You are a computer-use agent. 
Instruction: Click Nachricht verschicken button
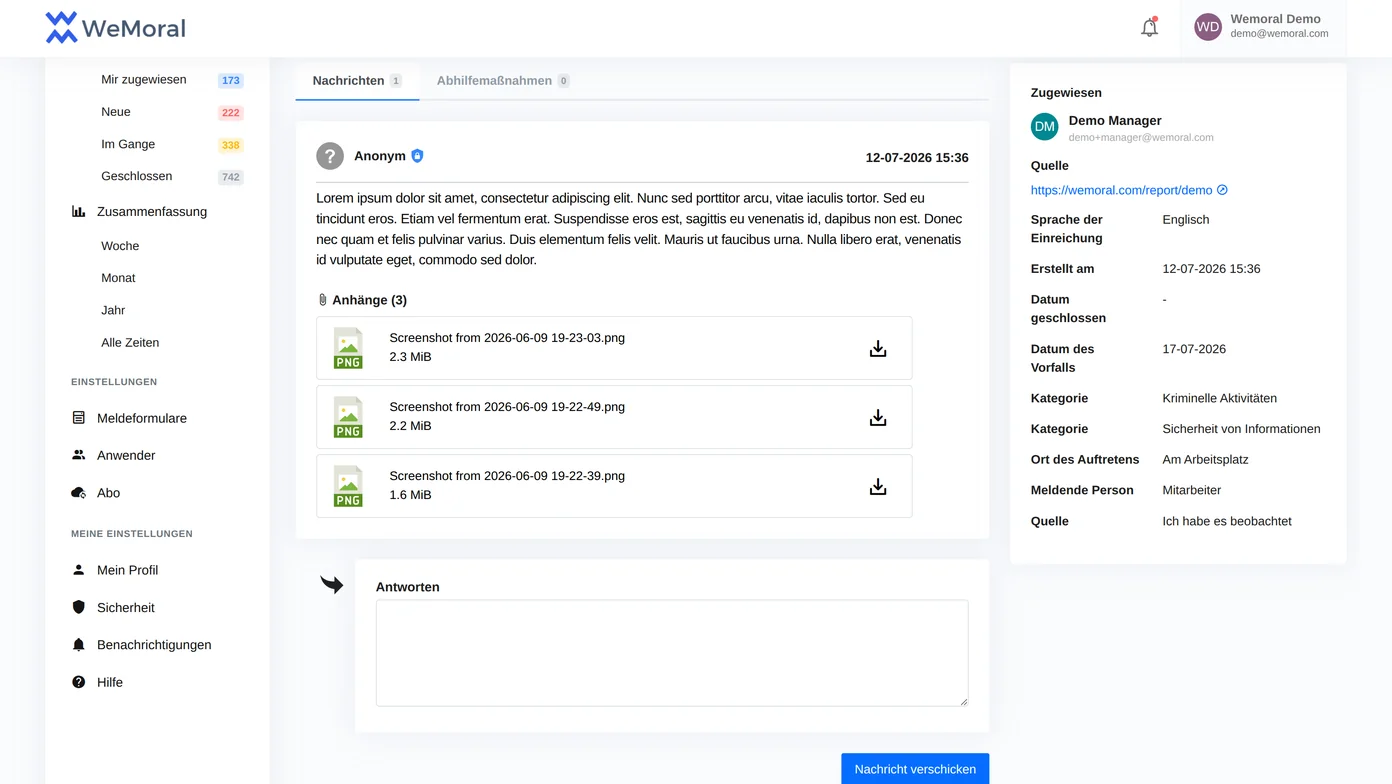(x=915, y=769)
